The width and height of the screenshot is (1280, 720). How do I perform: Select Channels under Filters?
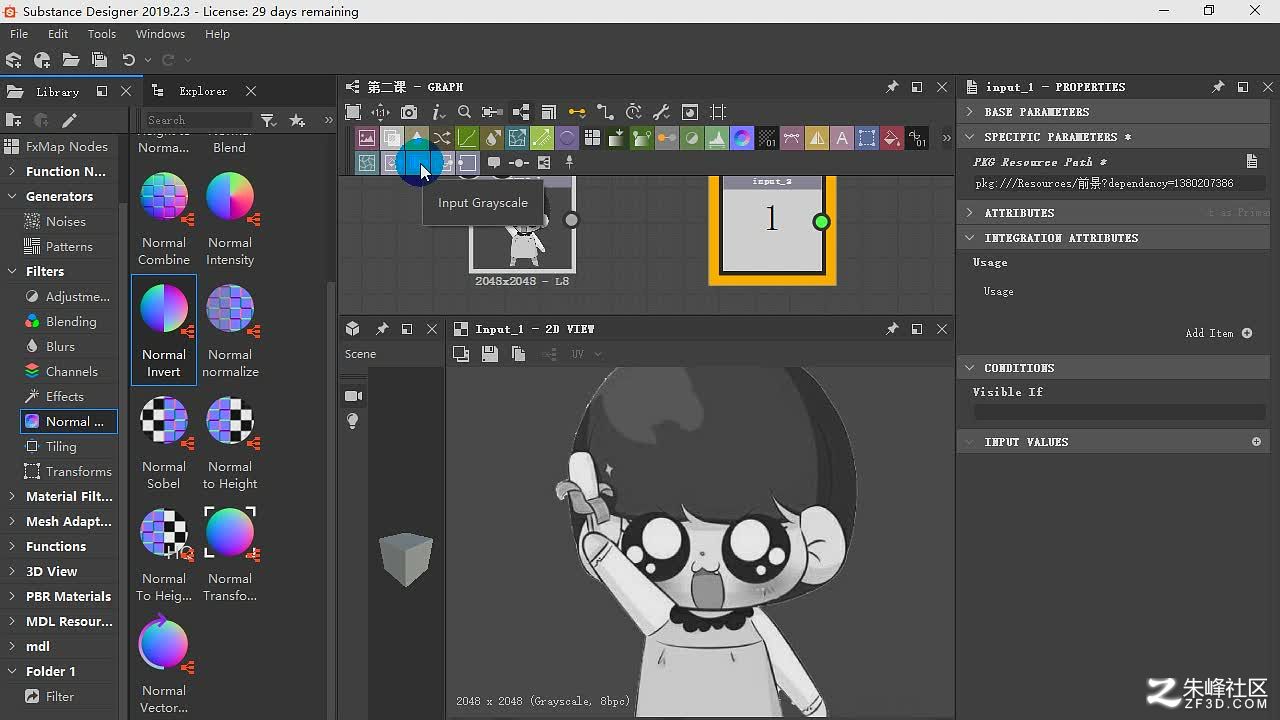(71, 371)
